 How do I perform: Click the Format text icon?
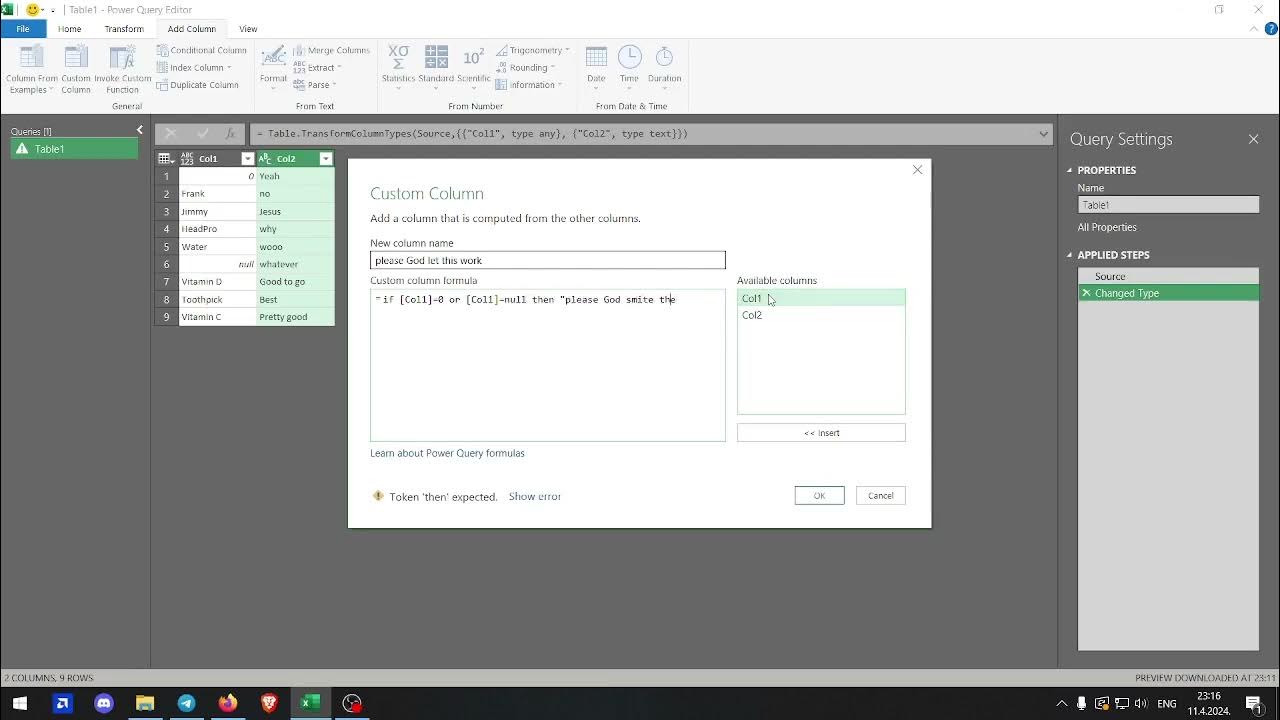(273, 58)
